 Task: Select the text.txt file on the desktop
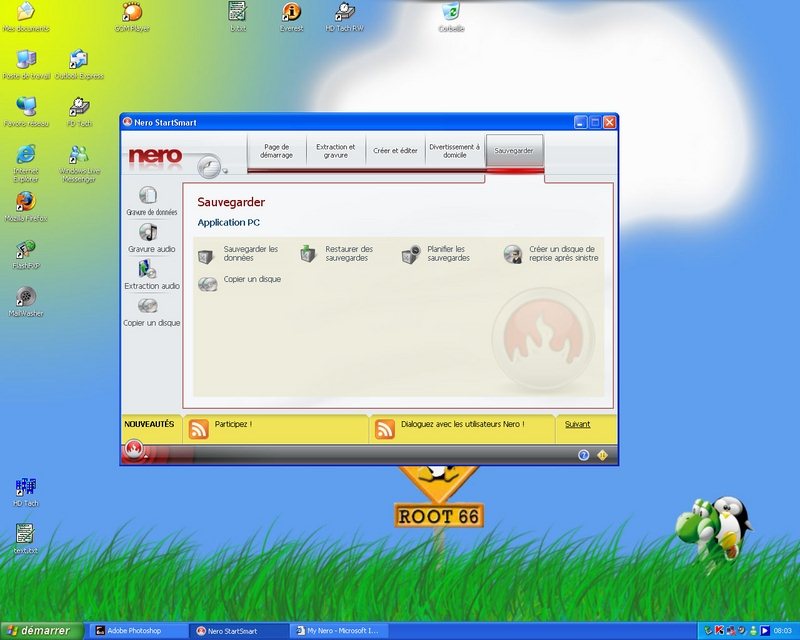coord(26,539)
